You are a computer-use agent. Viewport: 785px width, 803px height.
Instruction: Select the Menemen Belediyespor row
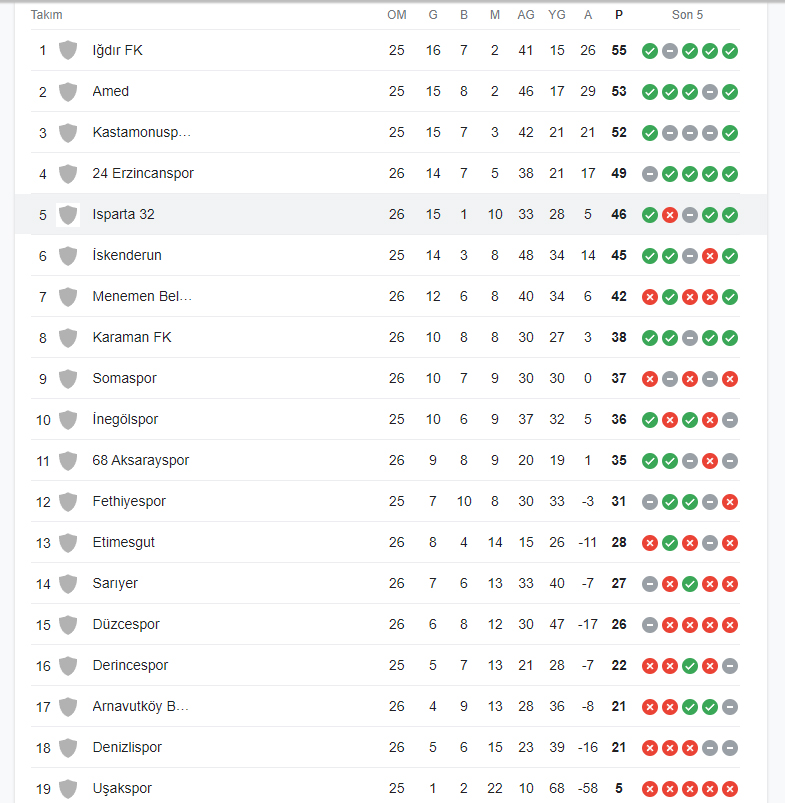pyautogui.click(x=385, y=296)
